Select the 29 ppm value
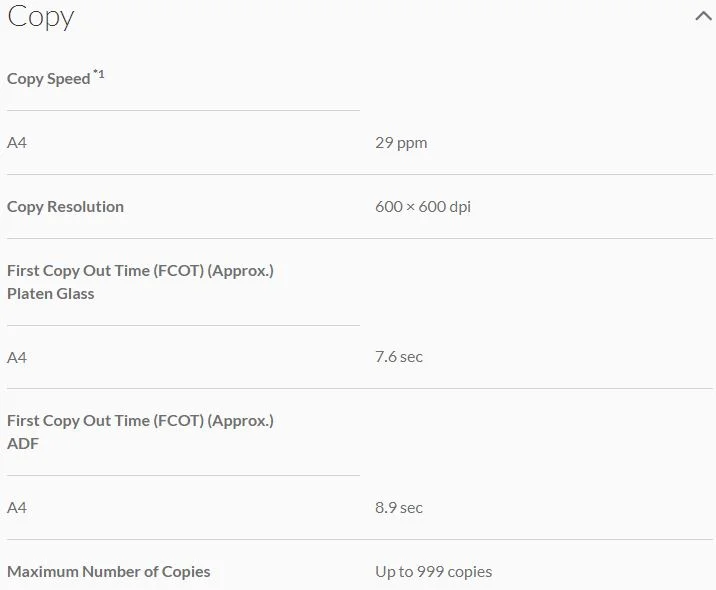The width and height of the screenshot is (716, 590). pyautogui.click(x=401, y=143)
